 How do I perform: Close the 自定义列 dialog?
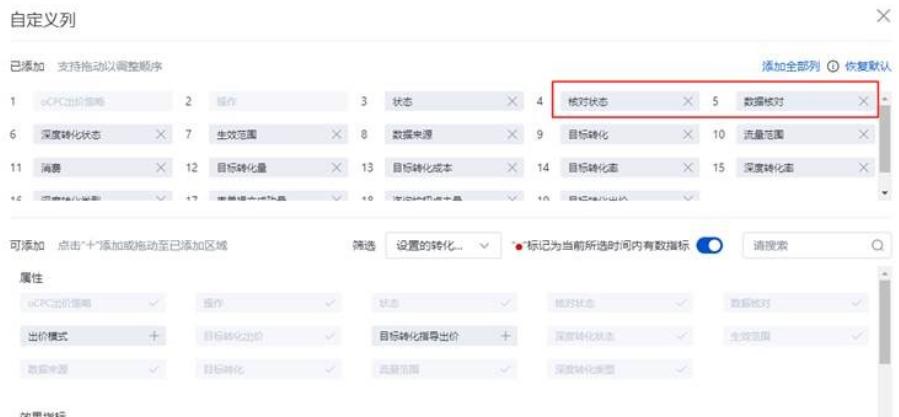tap(884, 17)
